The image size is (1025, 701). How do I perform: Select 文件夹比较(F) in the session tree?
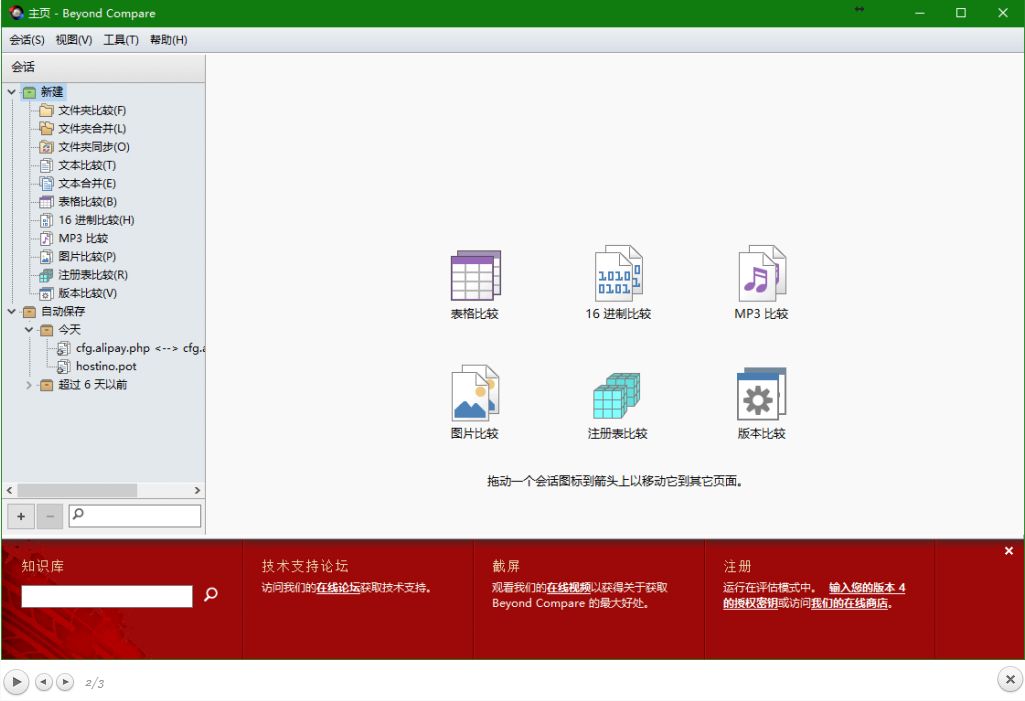point(92,110)
